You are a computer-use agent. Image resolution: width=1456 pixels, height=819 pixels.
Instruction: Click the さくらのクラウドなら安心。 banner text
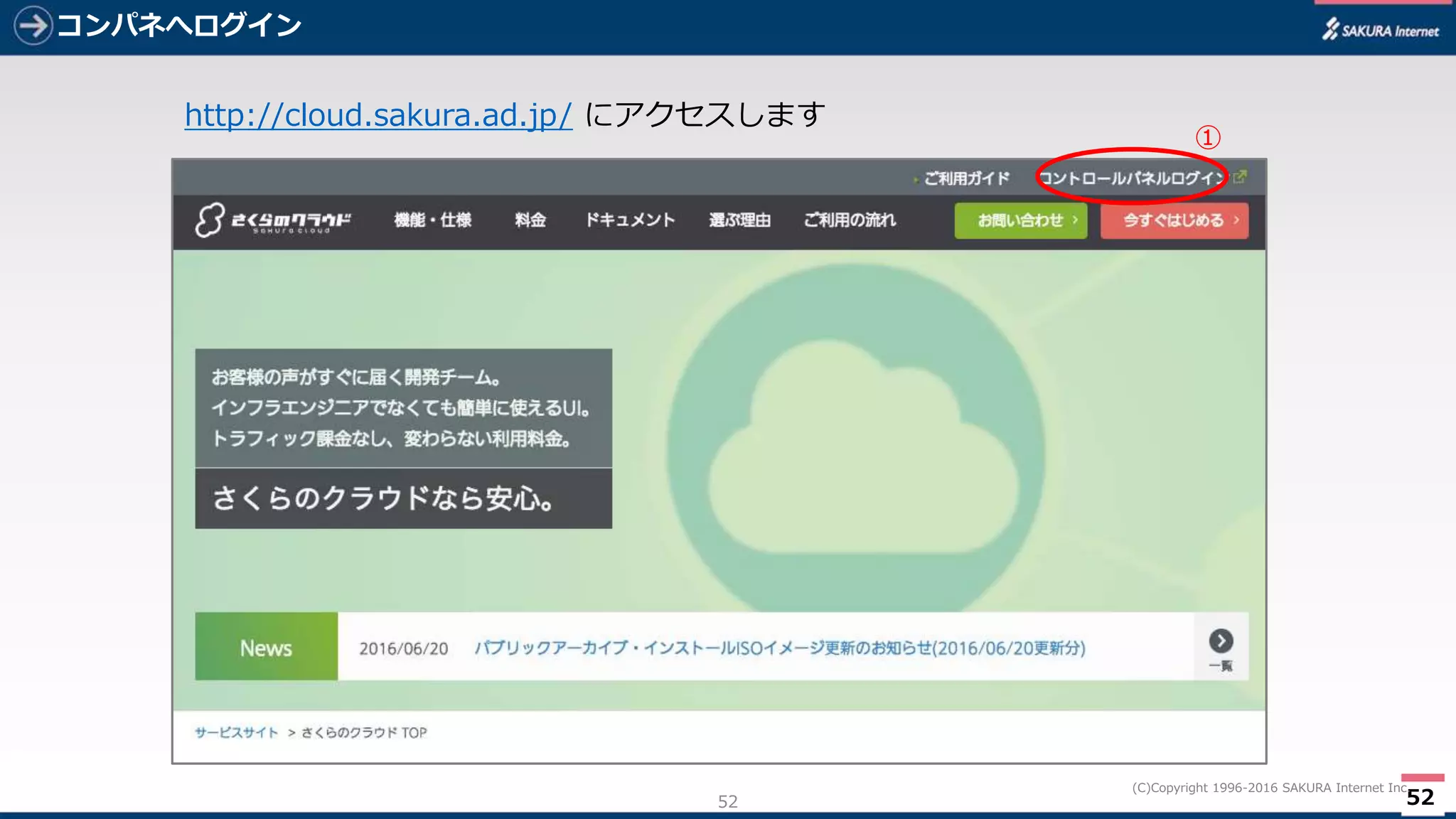tap(383, 498)
